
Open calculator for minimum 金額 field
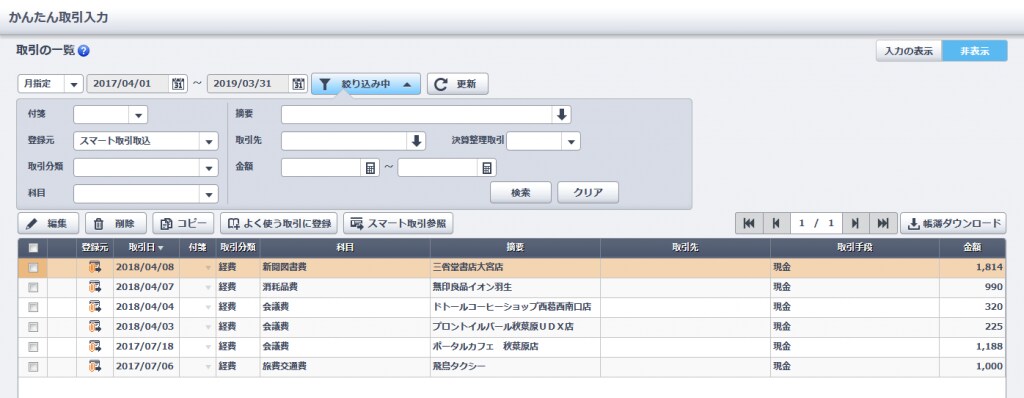[x=370, y=168]
